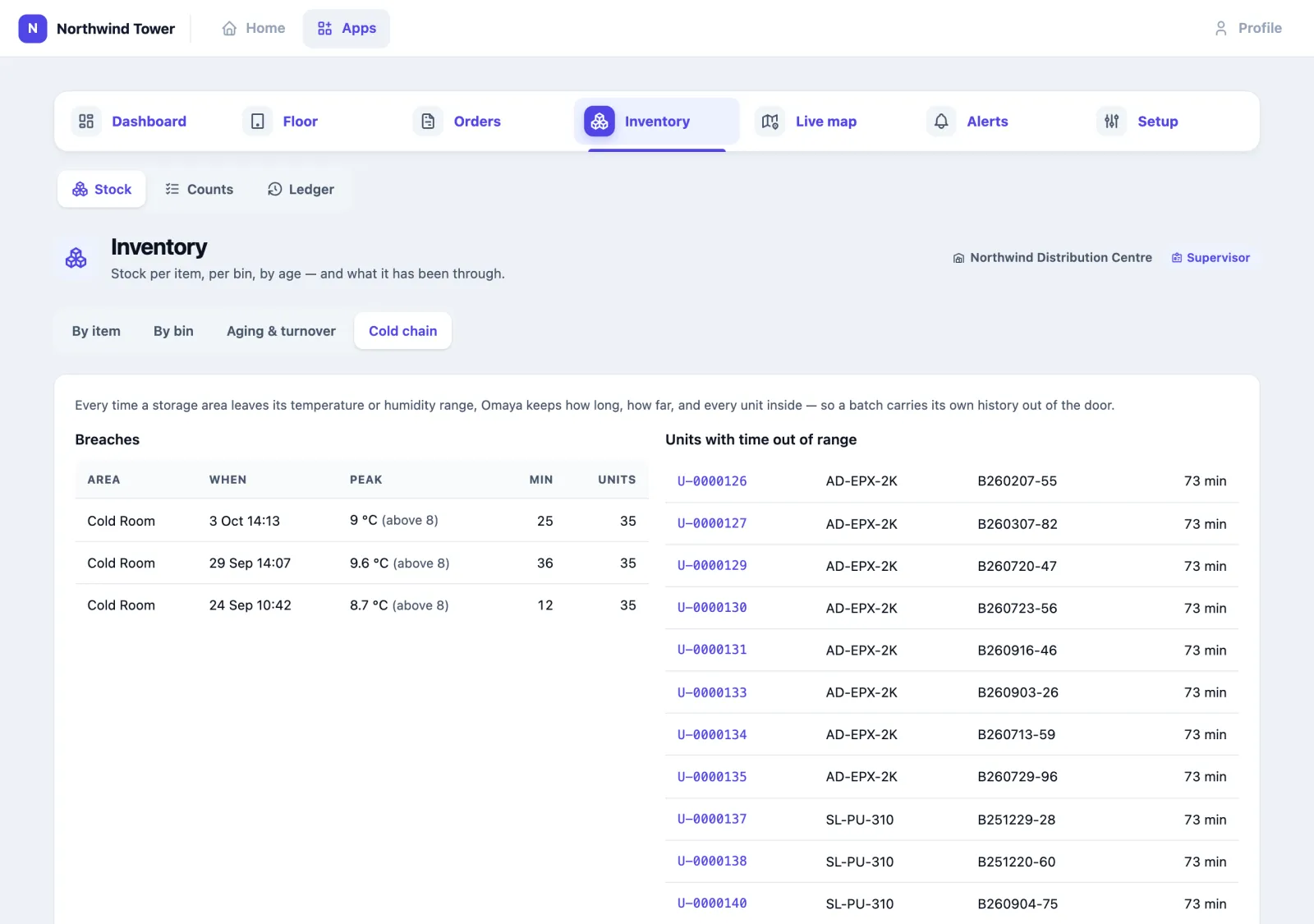Open the Orders section label
This screenshot has width=1314, height=924.
tap(477, 122)
